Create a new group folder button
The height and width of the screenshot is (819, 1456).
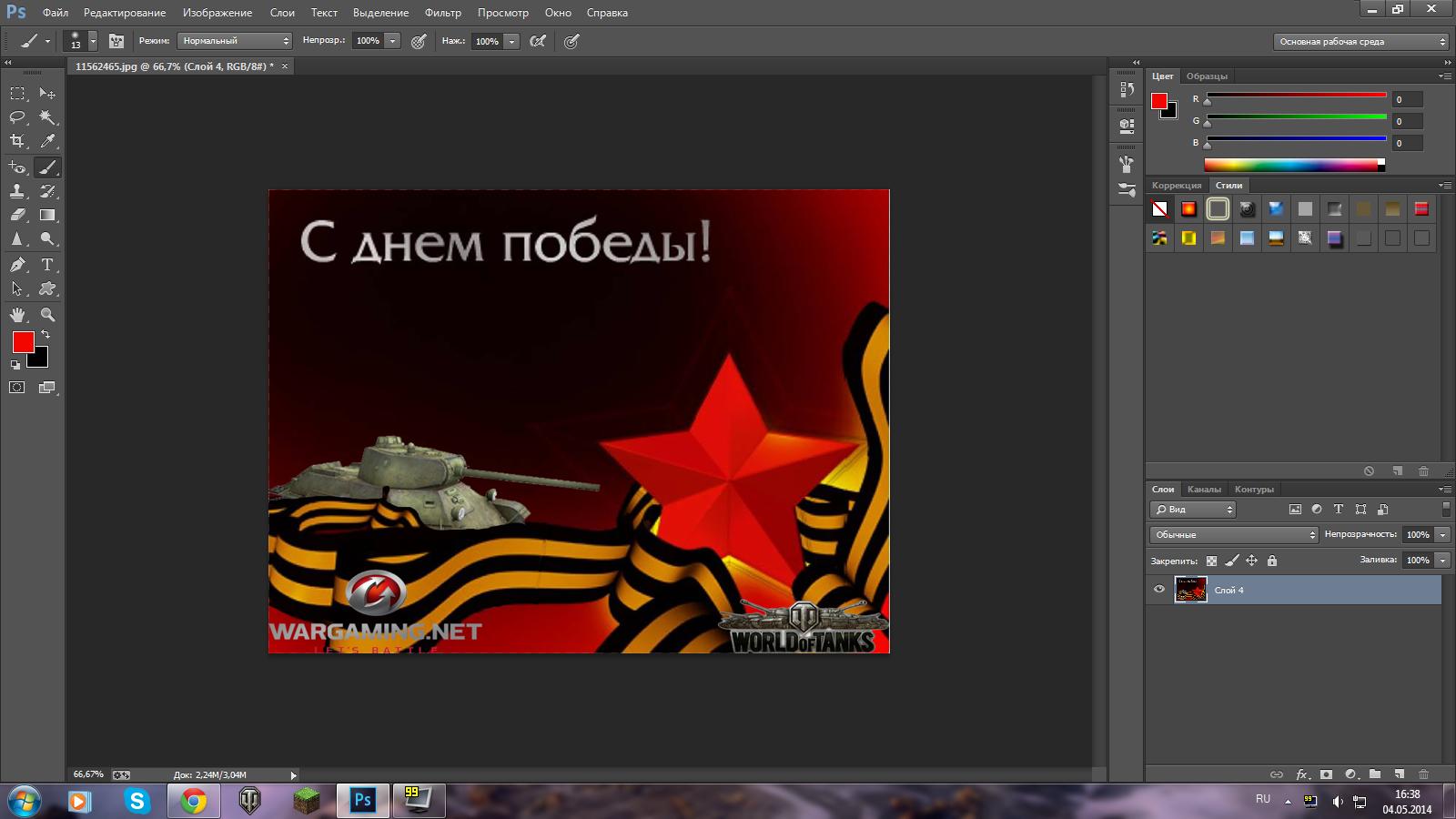1375,774
